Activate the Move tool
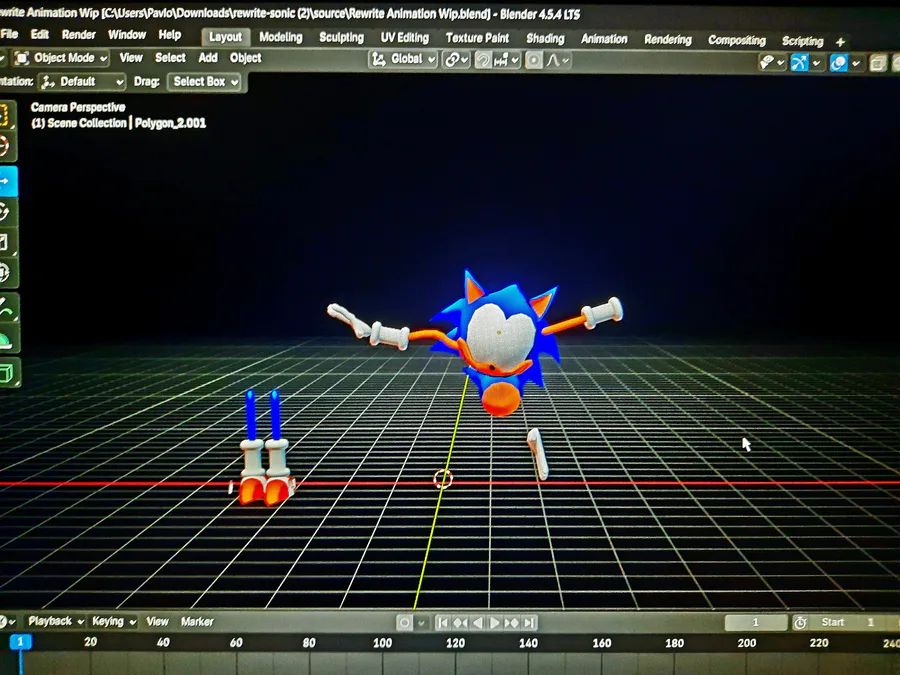 [7, 181]
